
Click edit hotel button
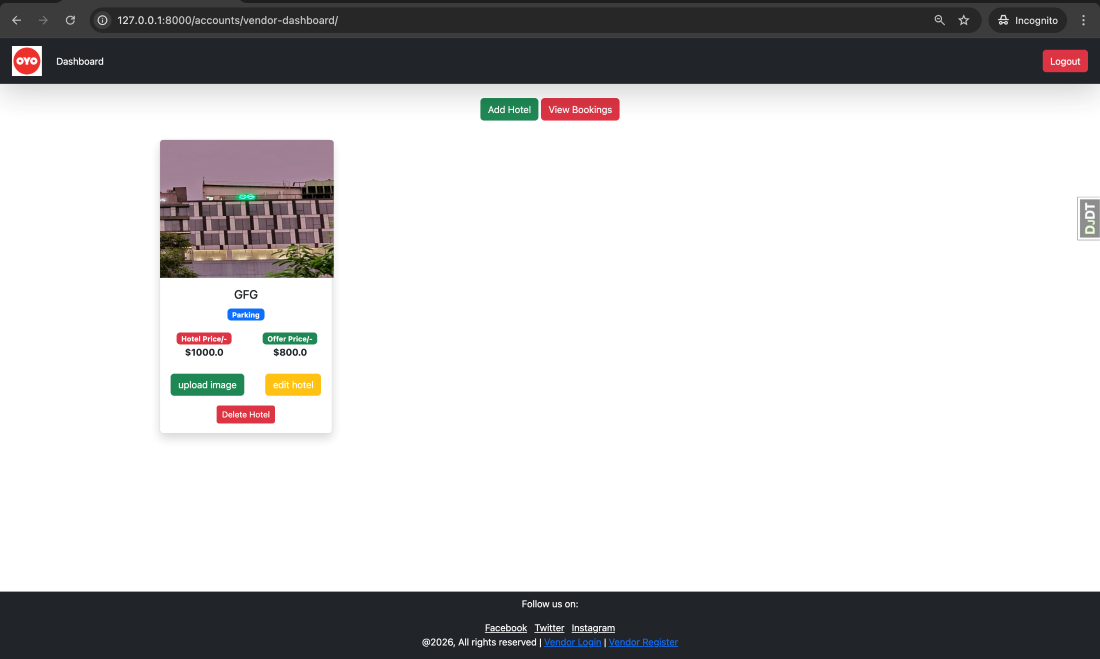click(293, 385)
